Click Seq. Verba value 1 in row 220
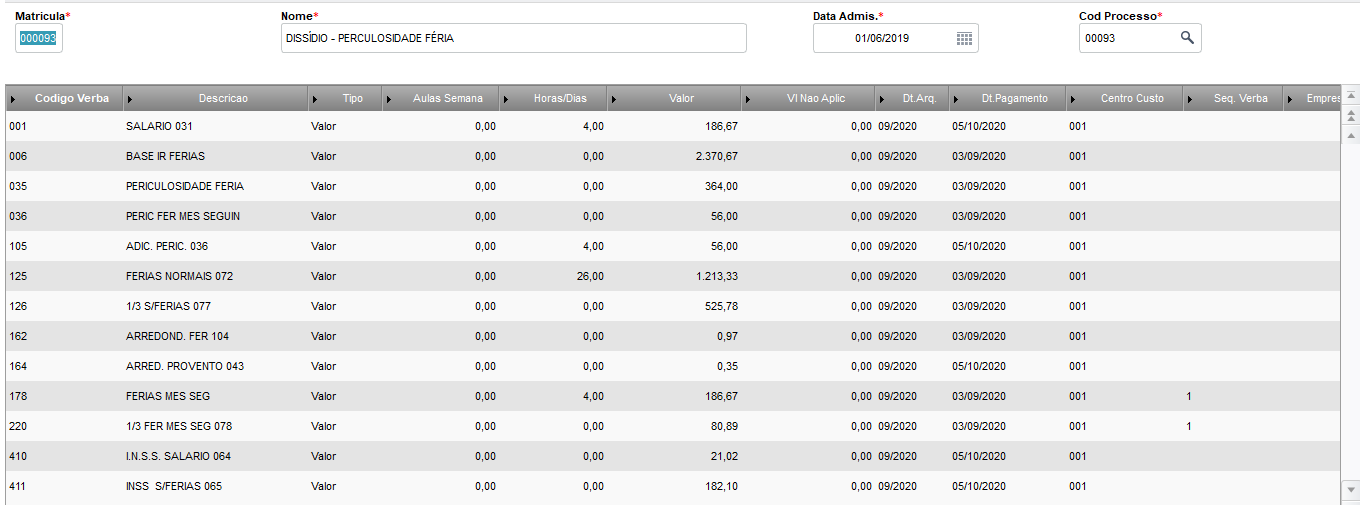The image size is (1360, 505). click(x=1189, y=426)
